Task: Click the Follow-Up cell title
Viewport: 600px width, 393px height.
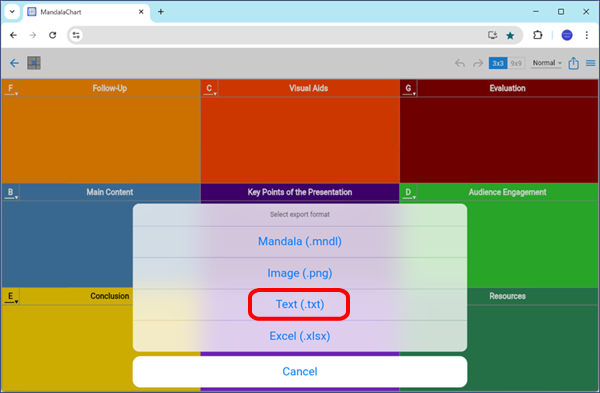Action: [x=109, y=88]
